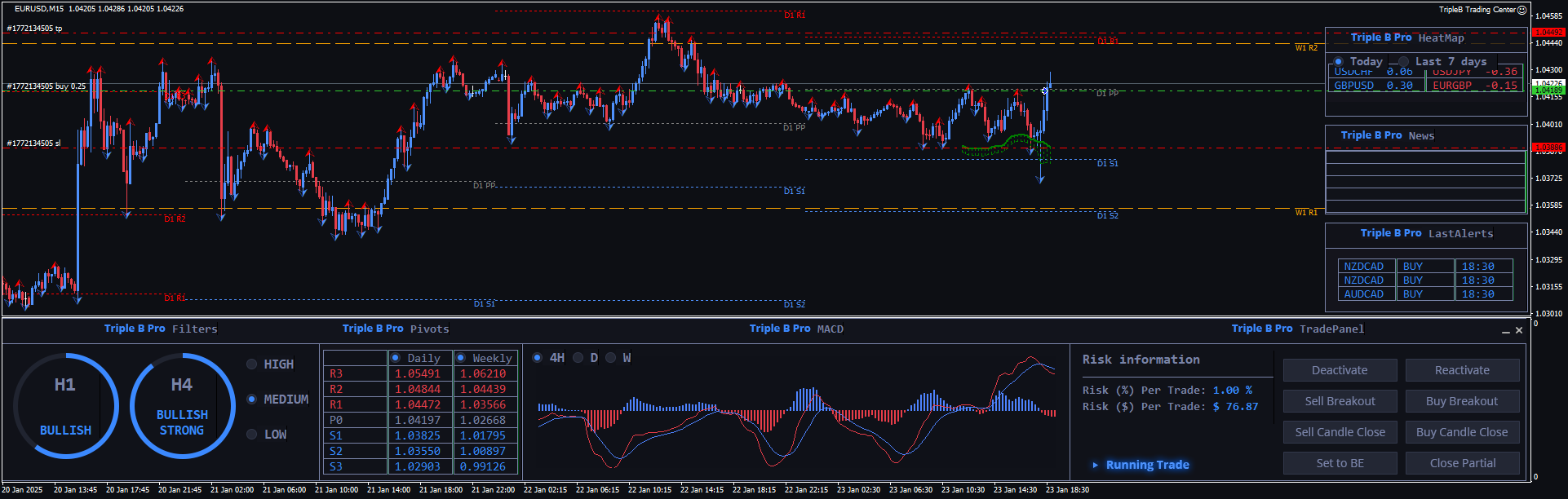Click the AUDCAD entry in LastAlerts

[1363, 294]
